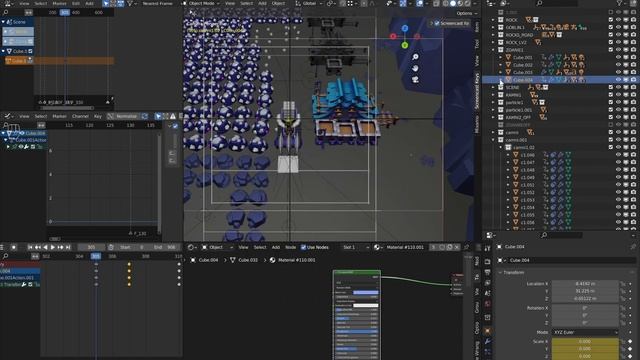Click the Nearest Frame snapping button

click(157, 3)
